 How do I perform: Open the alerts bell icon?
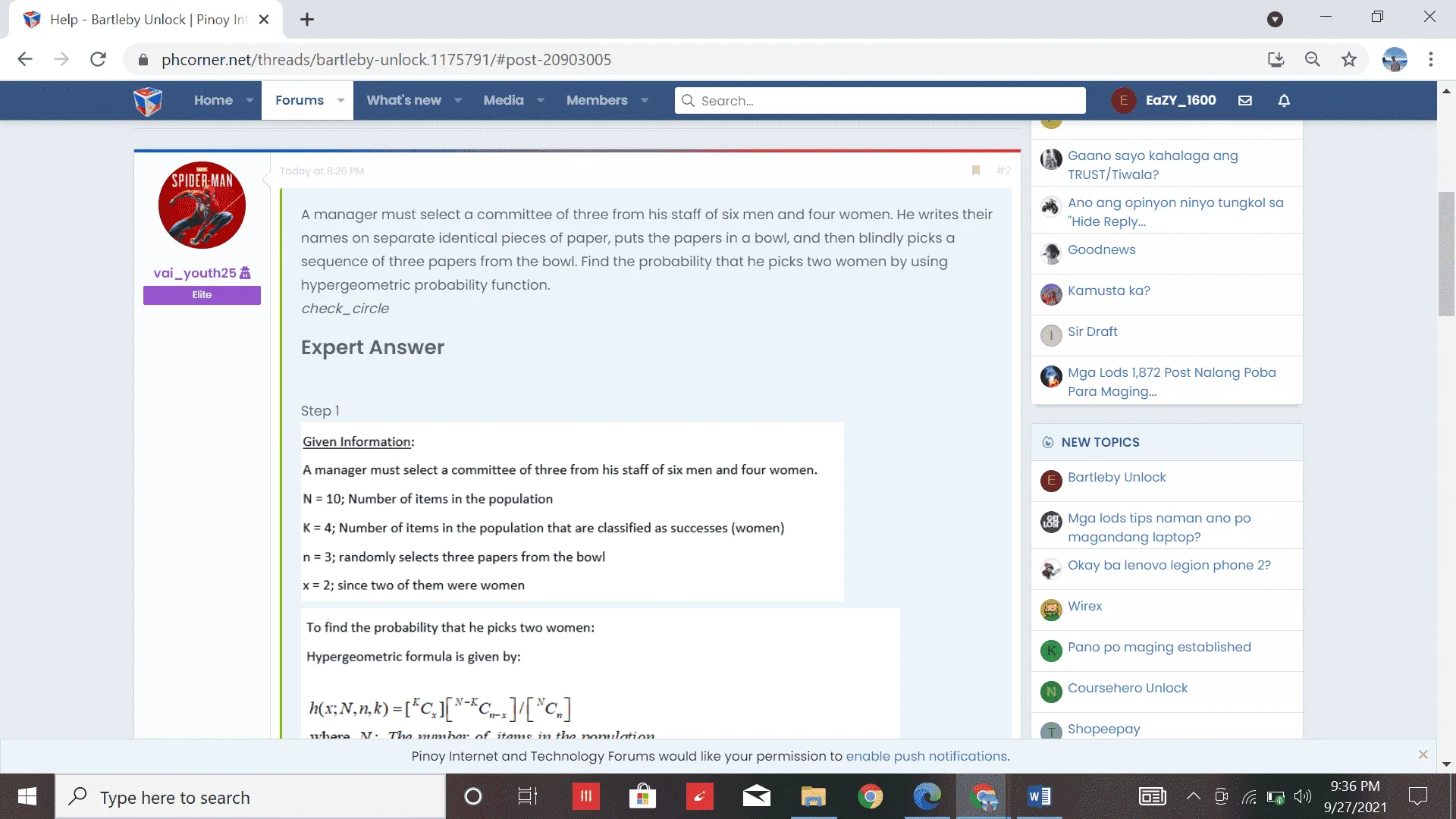click(x=1284, y=100)
